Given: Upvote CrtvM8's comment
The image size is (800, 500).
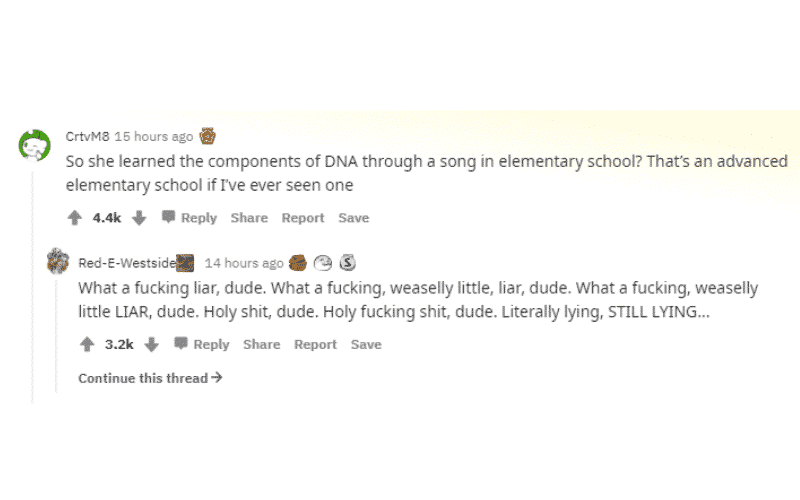Looking at the screenshot, I should (74, 218).
